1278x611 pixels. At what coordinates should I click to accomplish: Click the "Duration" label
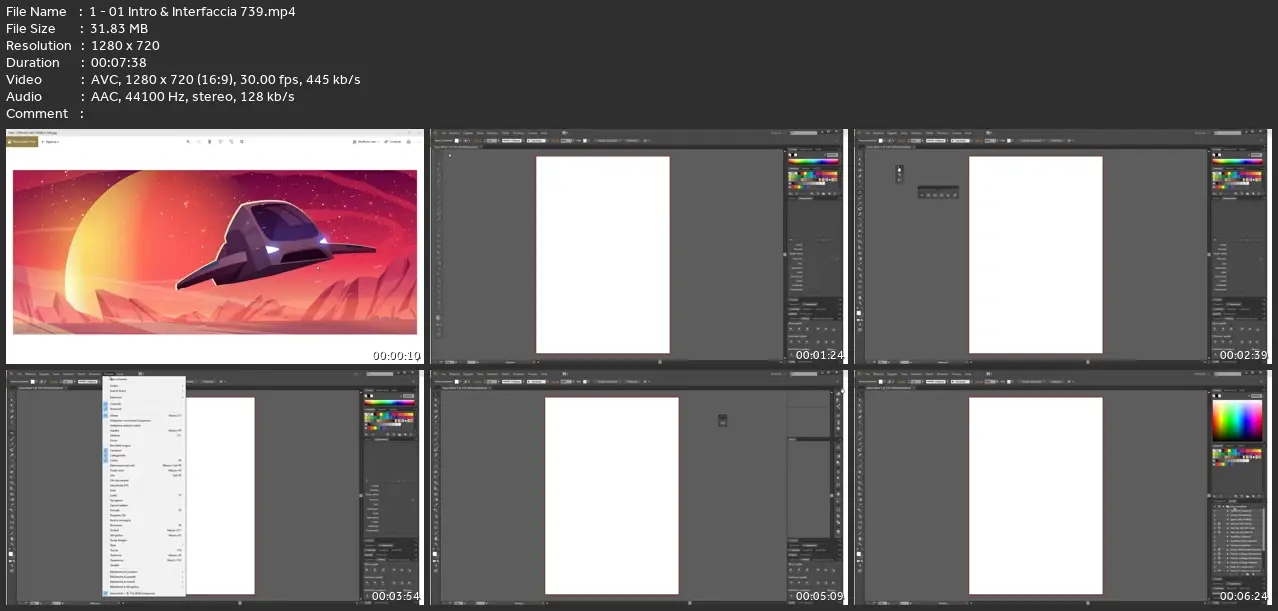(35, 63)
